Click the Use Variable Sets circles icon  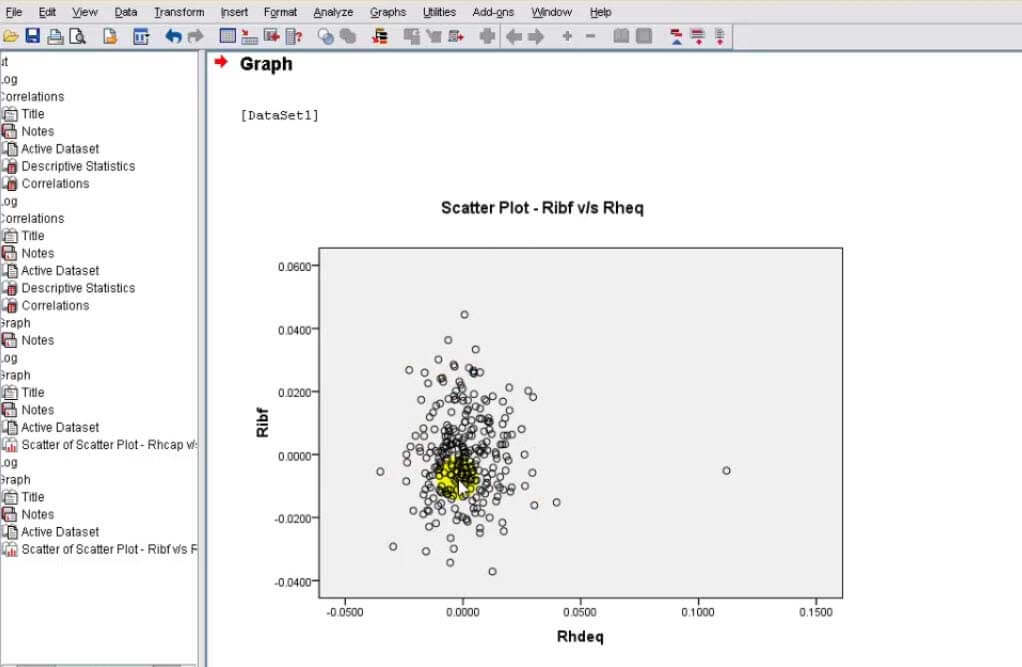(x=325, y=37)
